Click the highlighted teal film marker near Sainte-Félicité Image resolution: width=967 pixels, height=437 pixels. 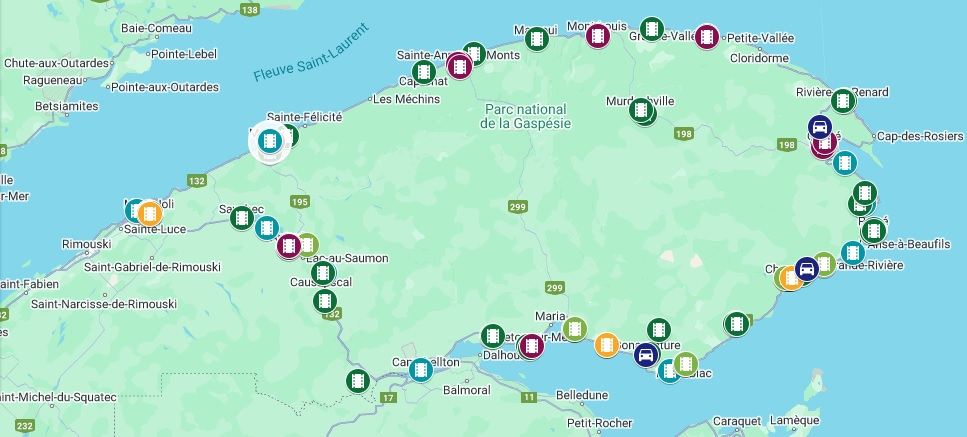270,141
